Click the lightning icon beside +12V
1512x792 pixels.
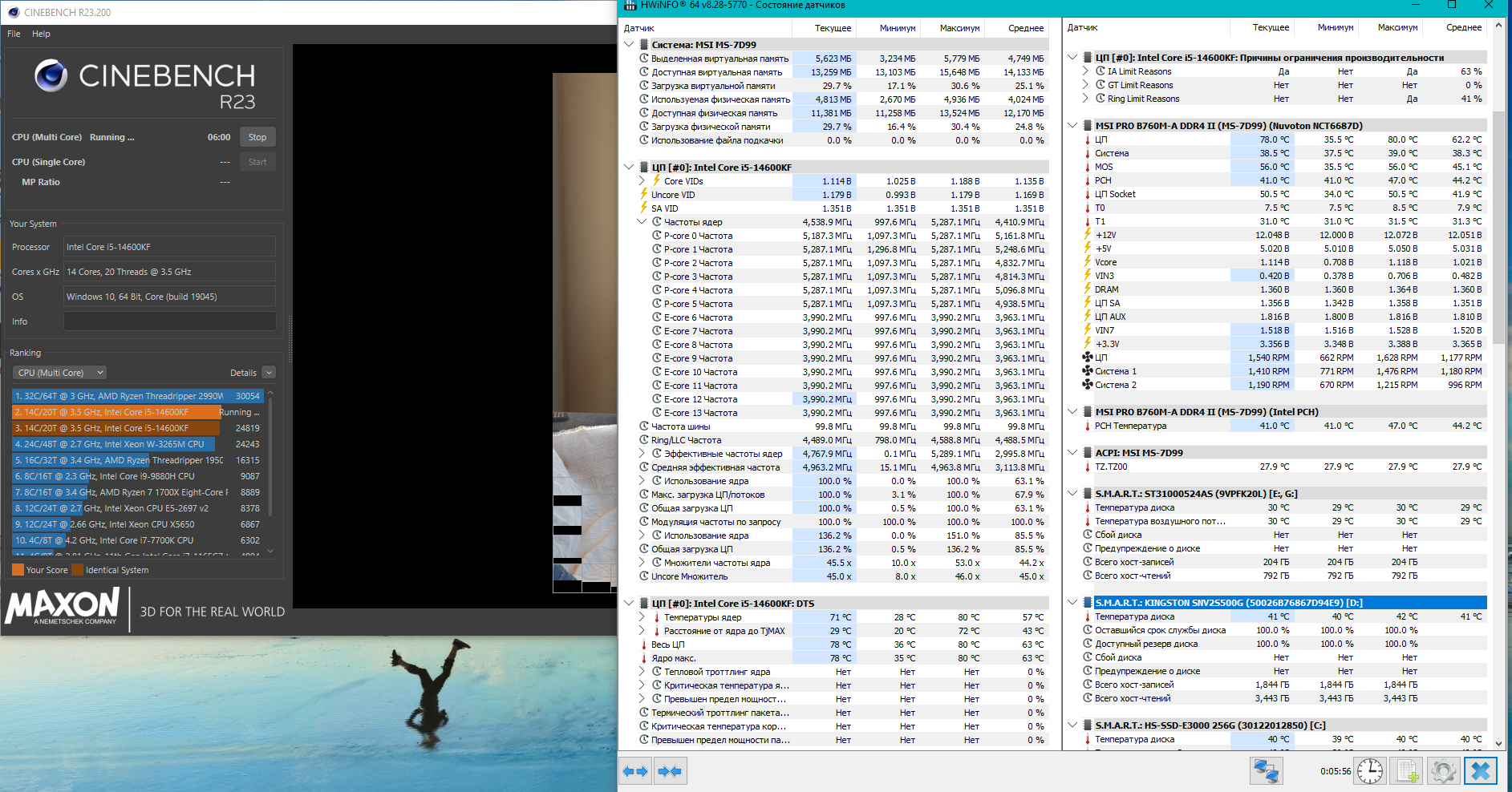pos(1088,235)
